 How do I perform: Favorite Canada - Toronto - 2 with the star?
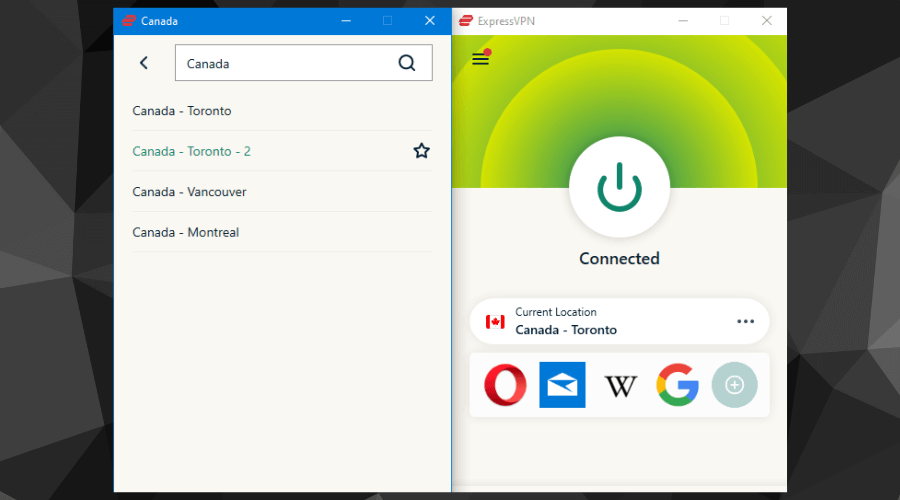(x=421, y=151)
